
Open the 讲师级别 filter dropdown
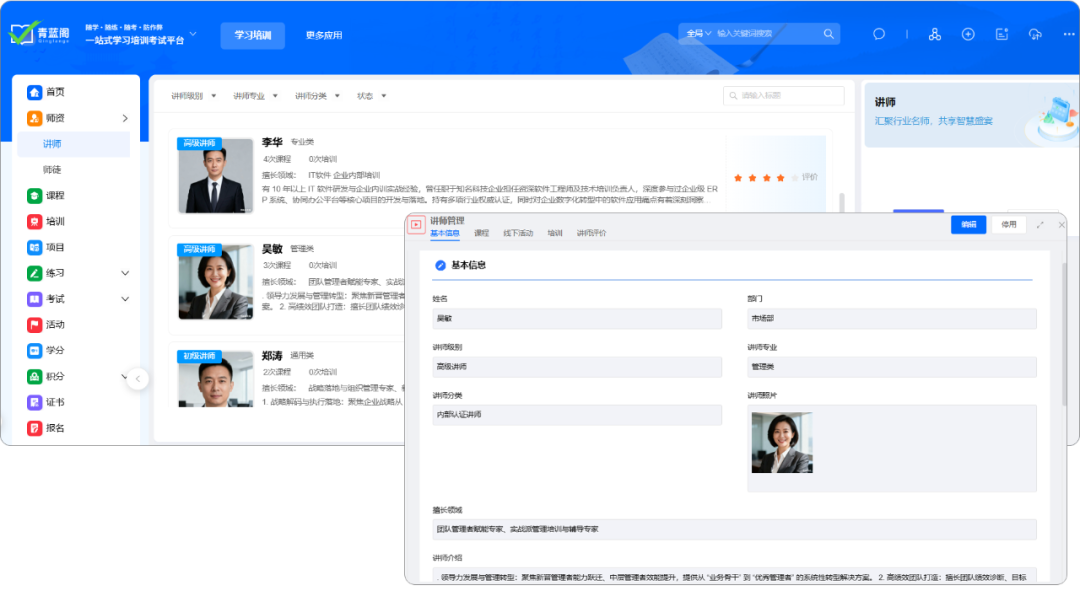pos(192,95)
